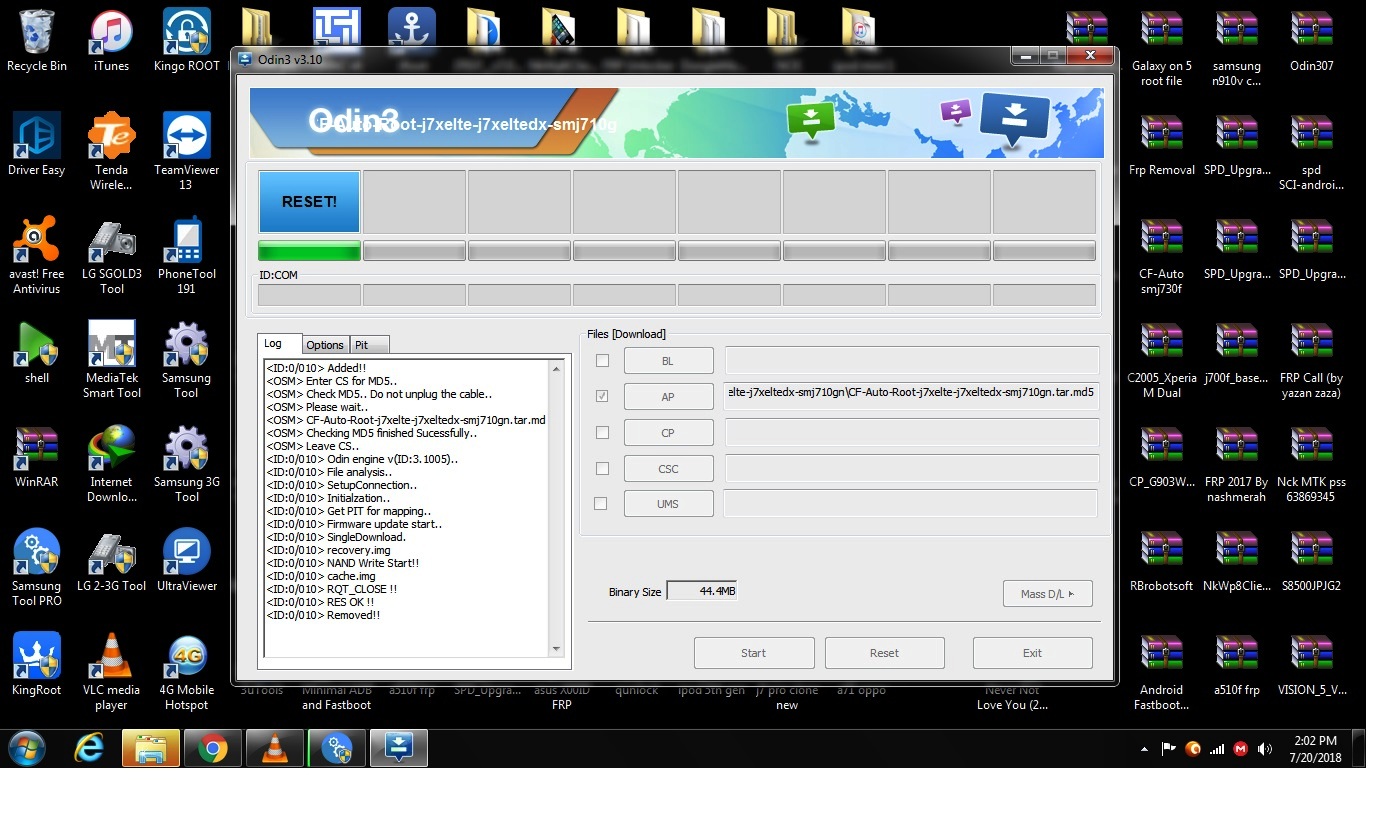Open VLC media player desktop icon
Viewport: 1388px width, 820px height.
tap(111, 671)
